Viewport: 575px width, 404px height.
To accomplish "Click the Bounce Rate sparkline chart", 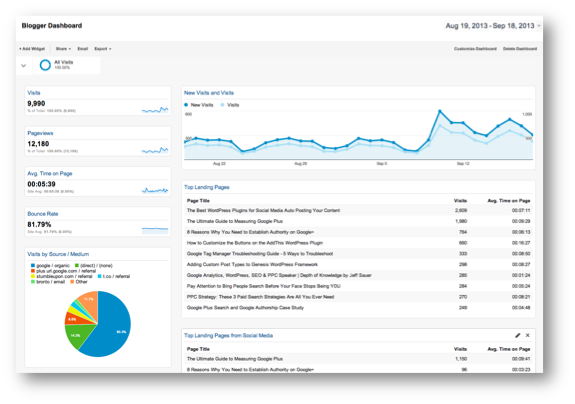I will 155,231.
